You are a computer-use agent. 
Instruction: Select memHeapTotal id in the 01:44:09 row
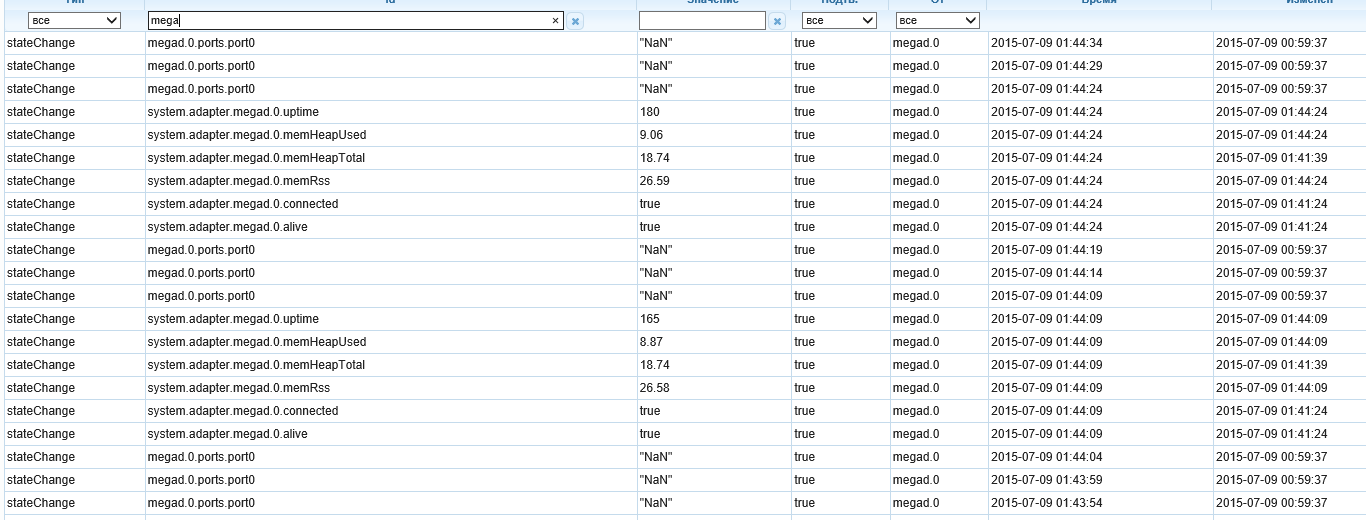click(256, 365)
